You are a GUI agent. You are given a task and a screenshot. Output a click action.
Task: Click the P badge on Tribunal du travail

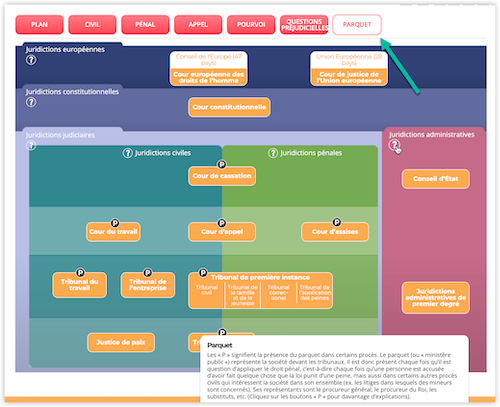point(80,273)
